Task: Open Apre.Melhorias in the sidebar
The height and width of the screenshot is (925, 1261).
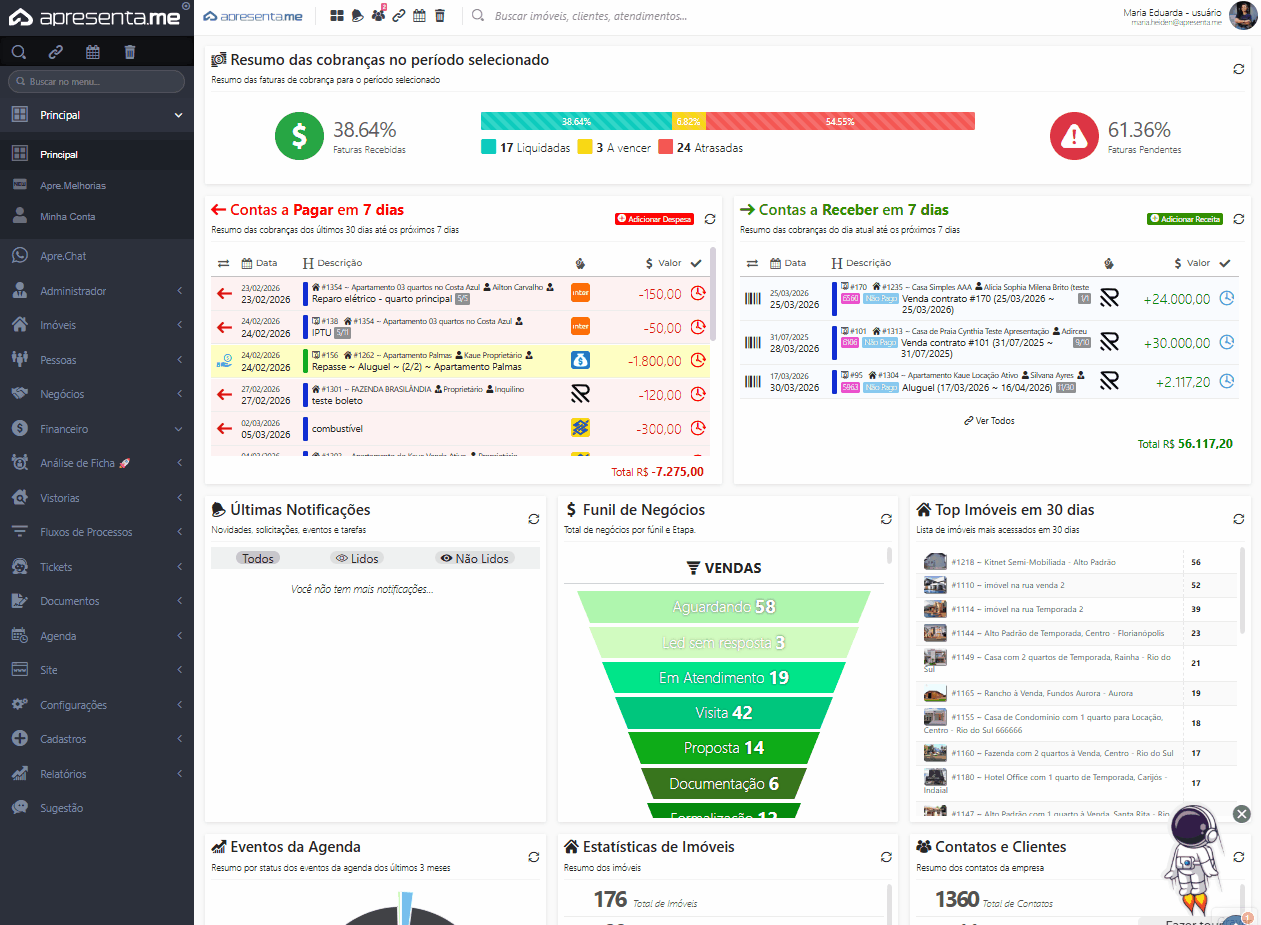Action: pyautogui.click(x=72, y=185)
